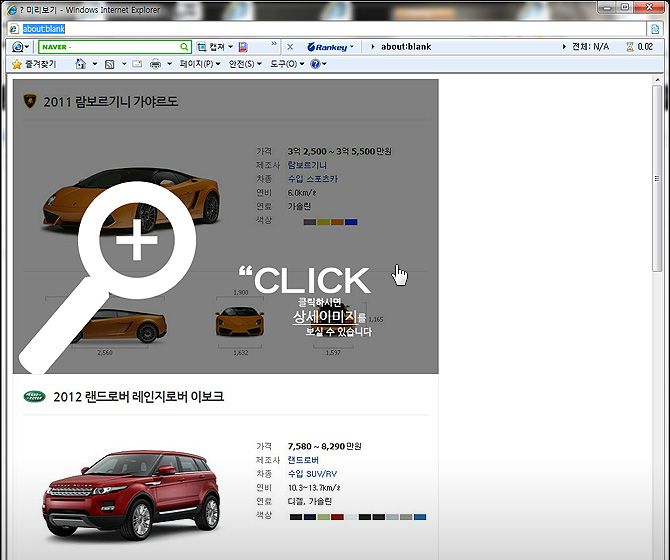Open the 도구(O) menu
The image size is (670, 560).
pos(287,64)
